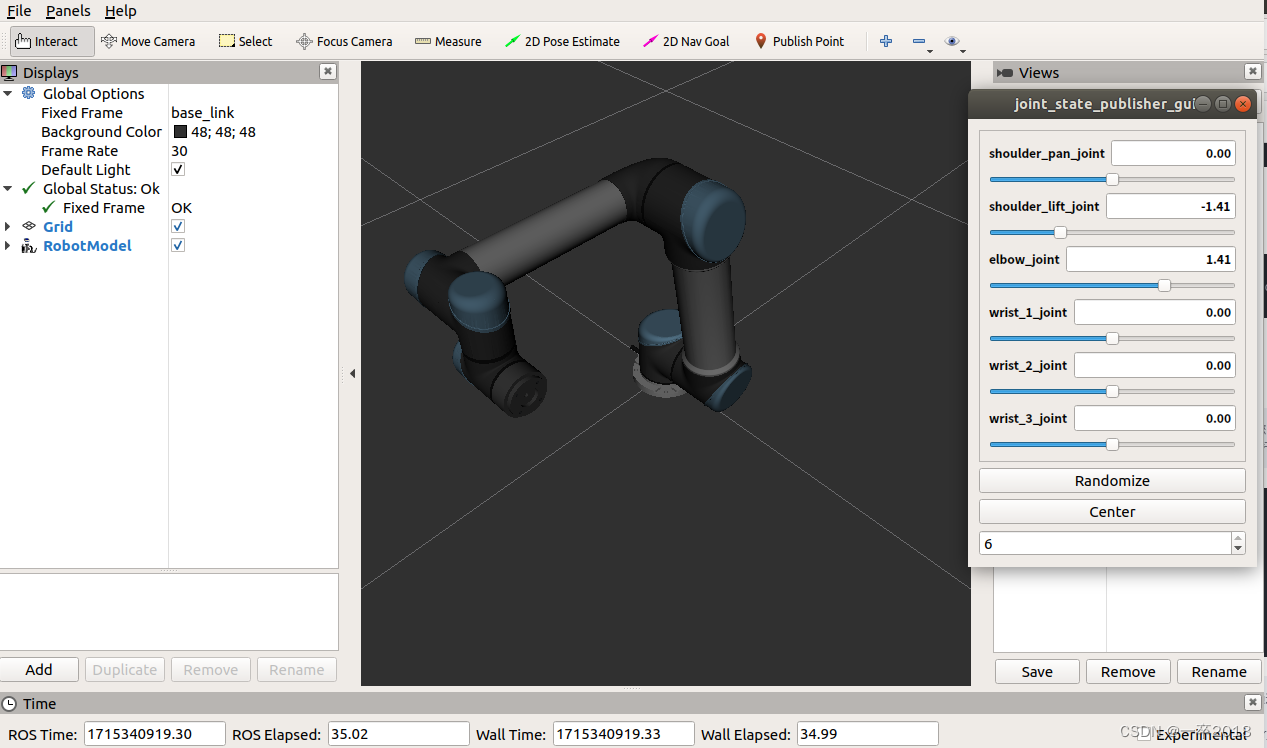Viewport: 1267px width, 748px height.
Task: Click the Global Status checkmark icon
Action: click(28, 188)
